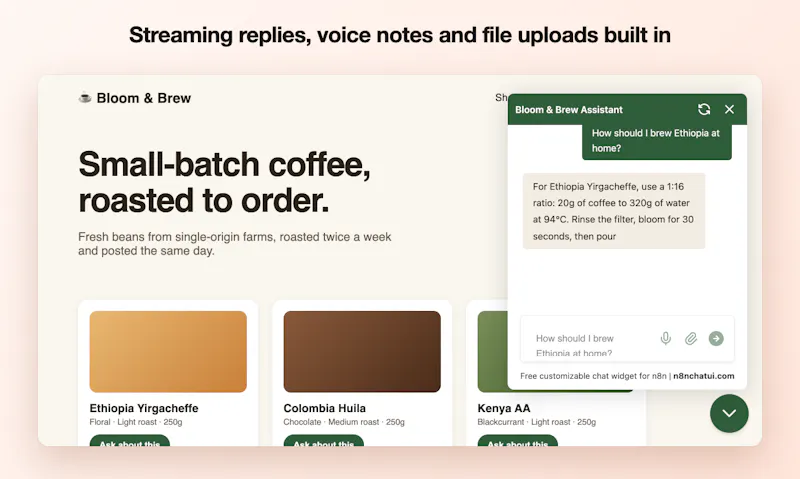Screen dimensions: 800x479
Task: Click the Kenya AA product name
Action: point(504,408)
